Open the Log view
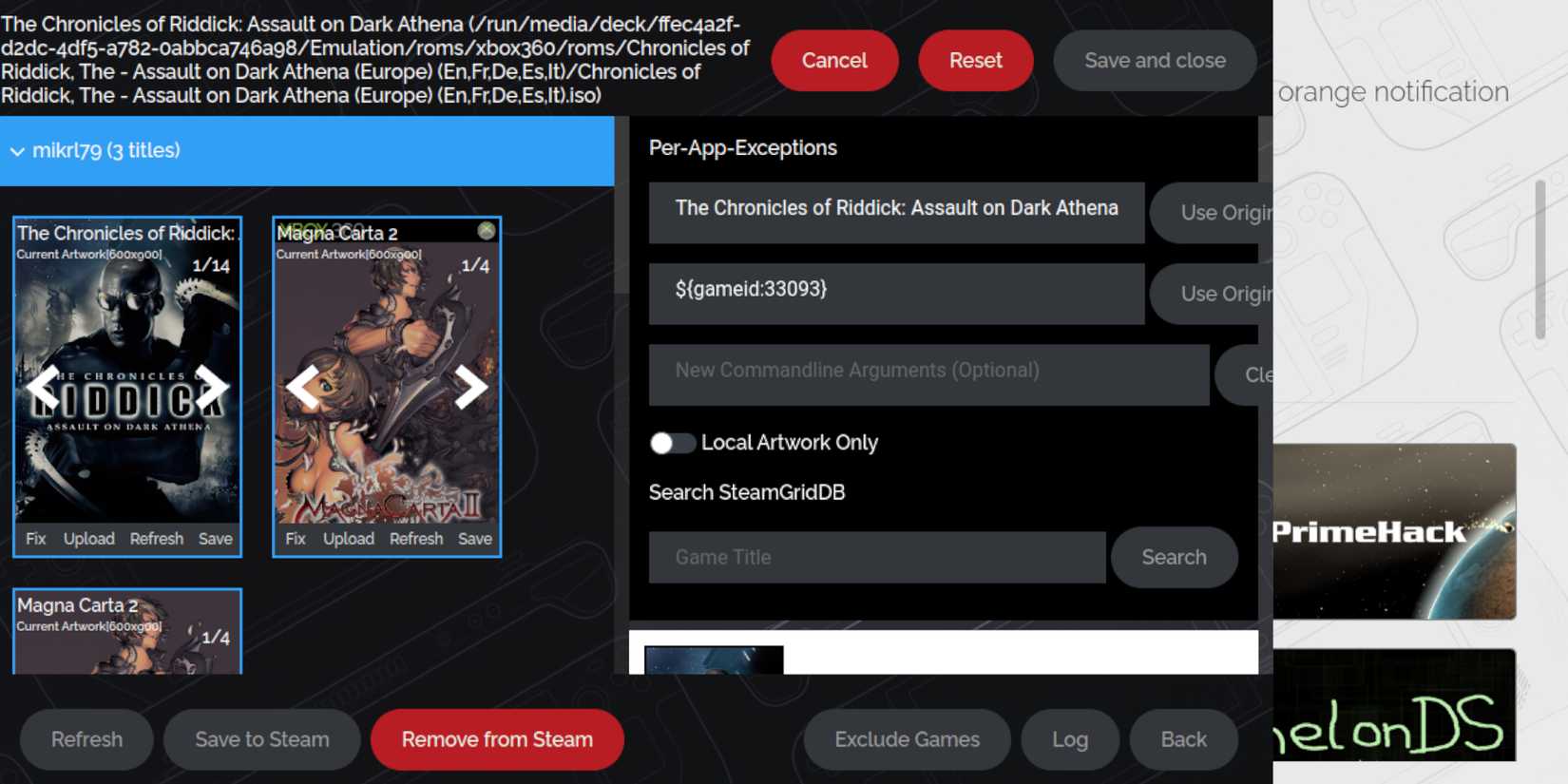Image resolution: width=1568 pixels, height=784 pixels. (x=1070, y=739)
